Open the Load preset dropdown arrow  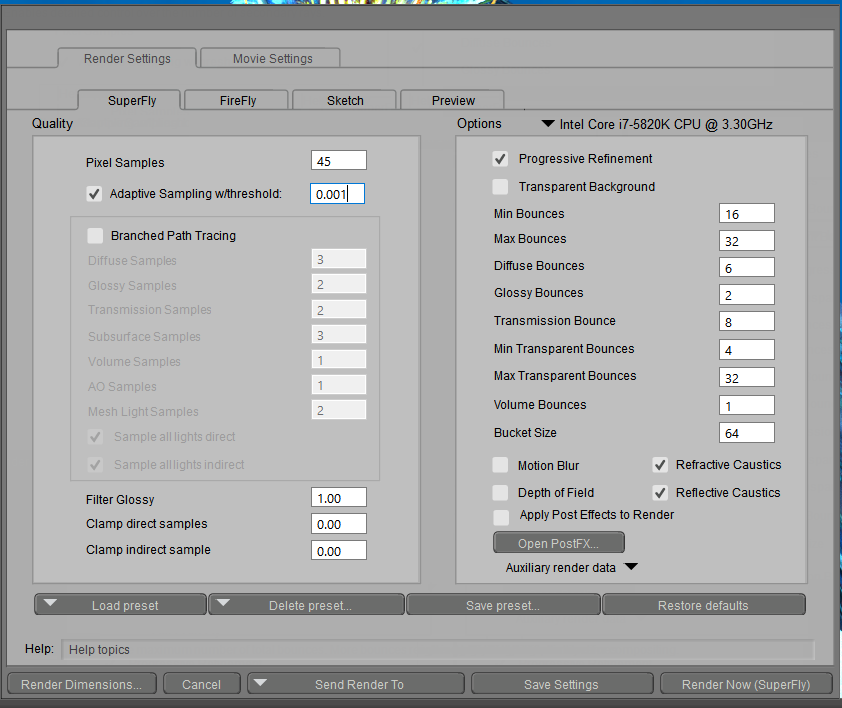49,604
